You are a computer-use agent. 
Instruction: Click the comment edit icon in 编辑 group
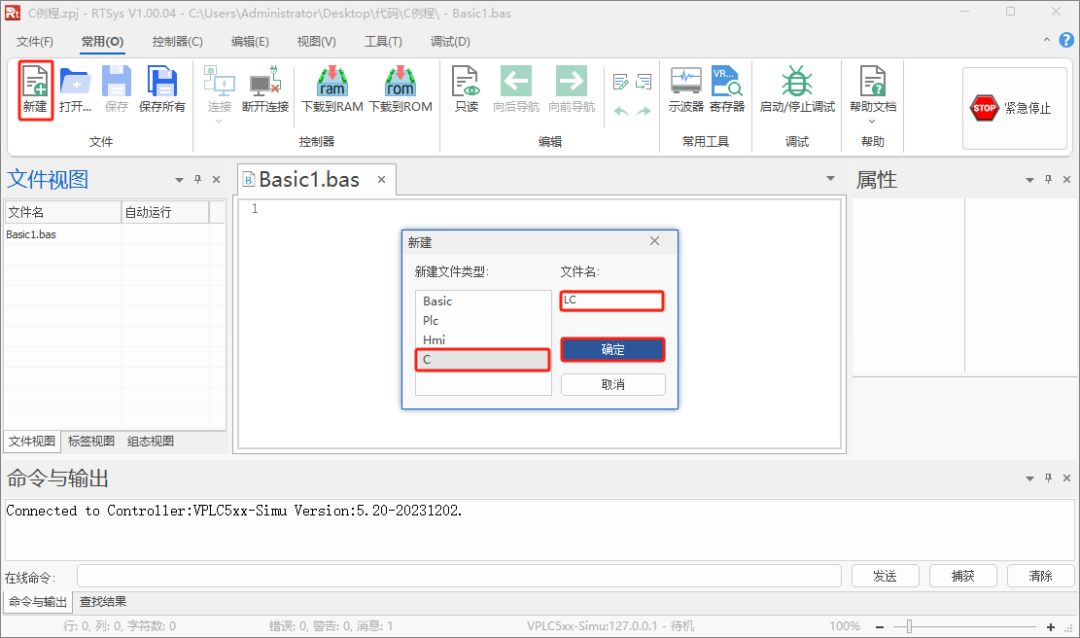coord(621,82)
